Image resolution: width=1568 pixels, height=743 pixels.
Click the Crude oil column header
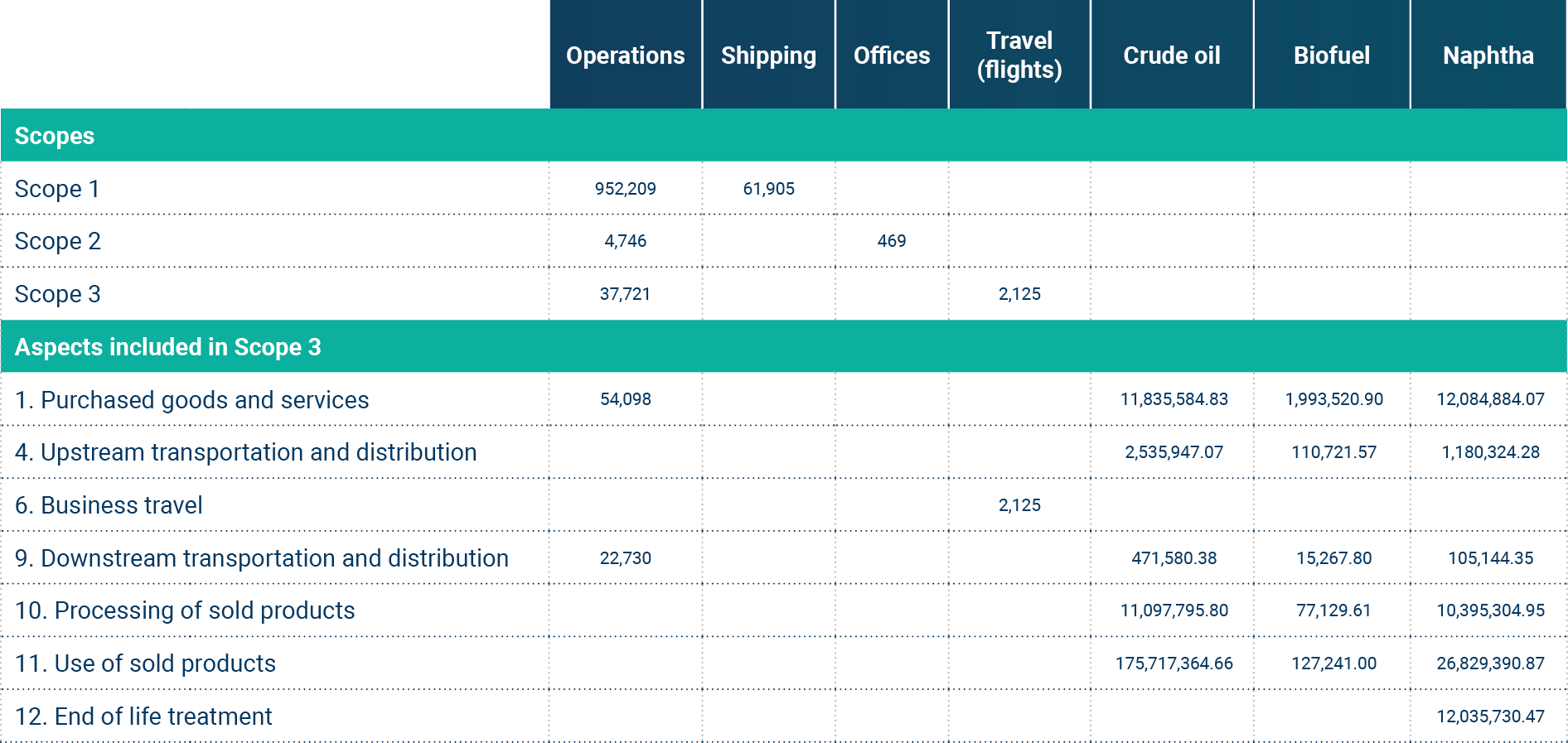coord(1171,55)
